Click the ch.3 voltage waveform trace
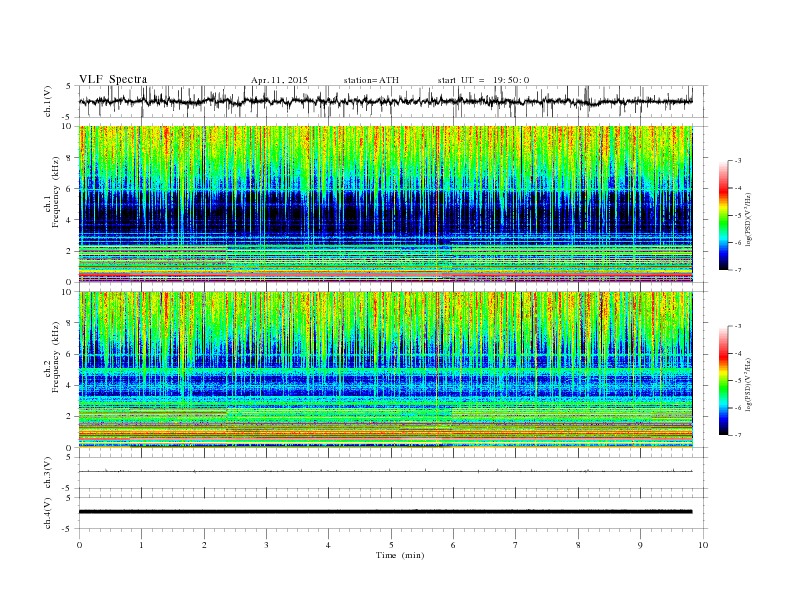 click(385, 471)
